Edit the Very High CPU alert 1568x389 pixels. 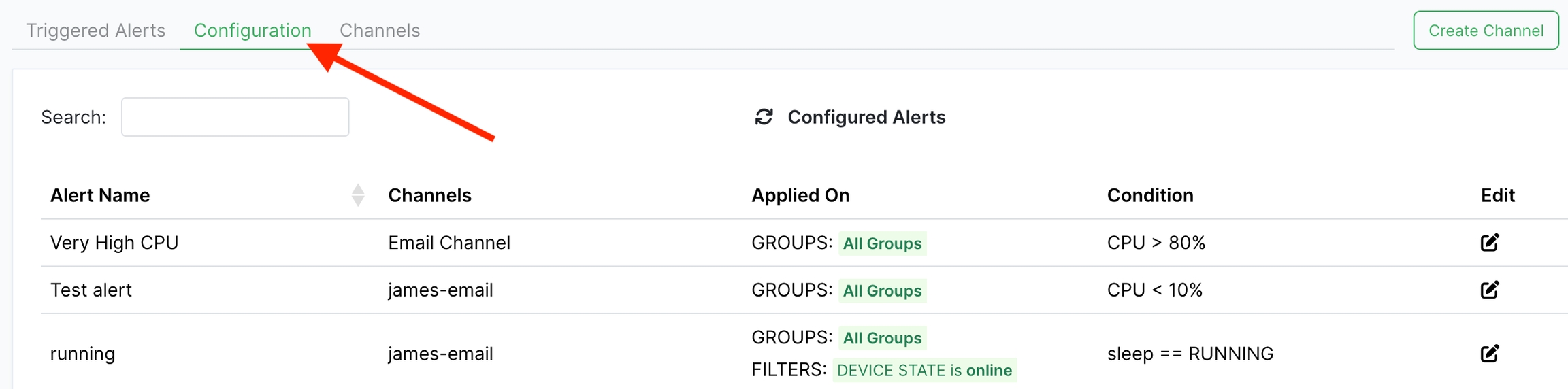click(x=1489, y=243)
